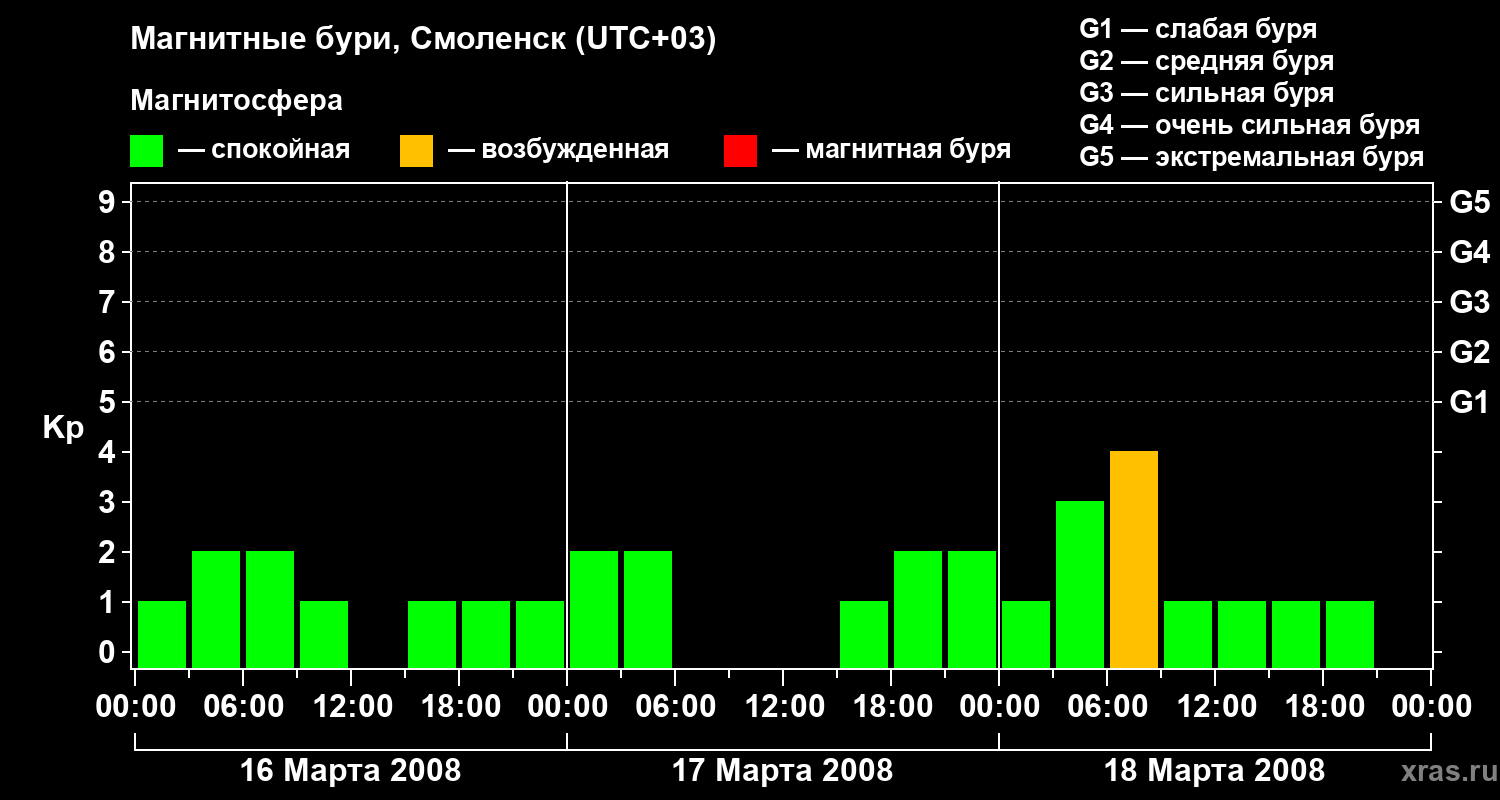Click the 'Магнитосфера' legend heading
Viewport: 1500px width, 800px height.
pyautogui.click(x=237, y=101)
